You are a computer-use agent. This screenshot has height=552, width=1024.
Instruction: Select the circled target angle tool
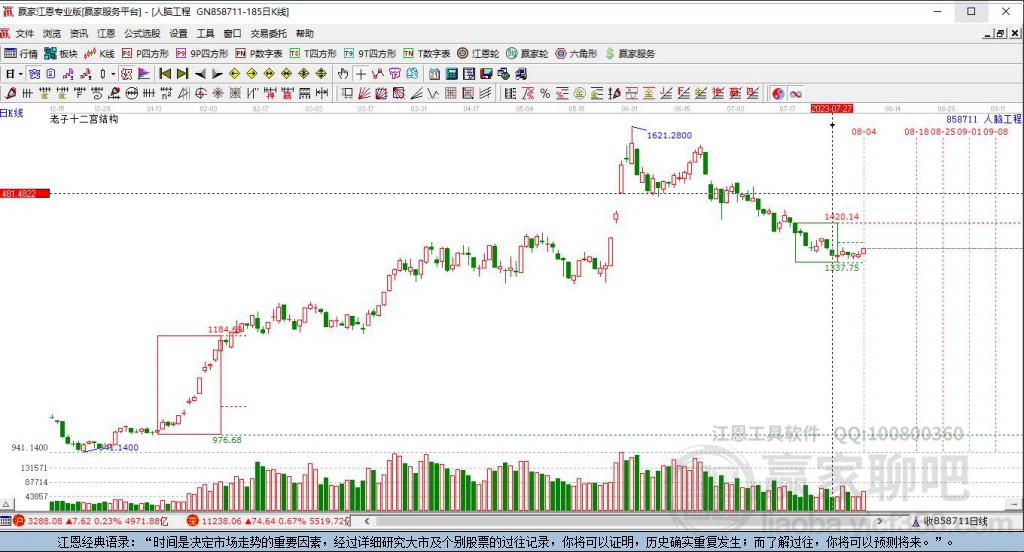pyautogui.click(x=200, y=93)
